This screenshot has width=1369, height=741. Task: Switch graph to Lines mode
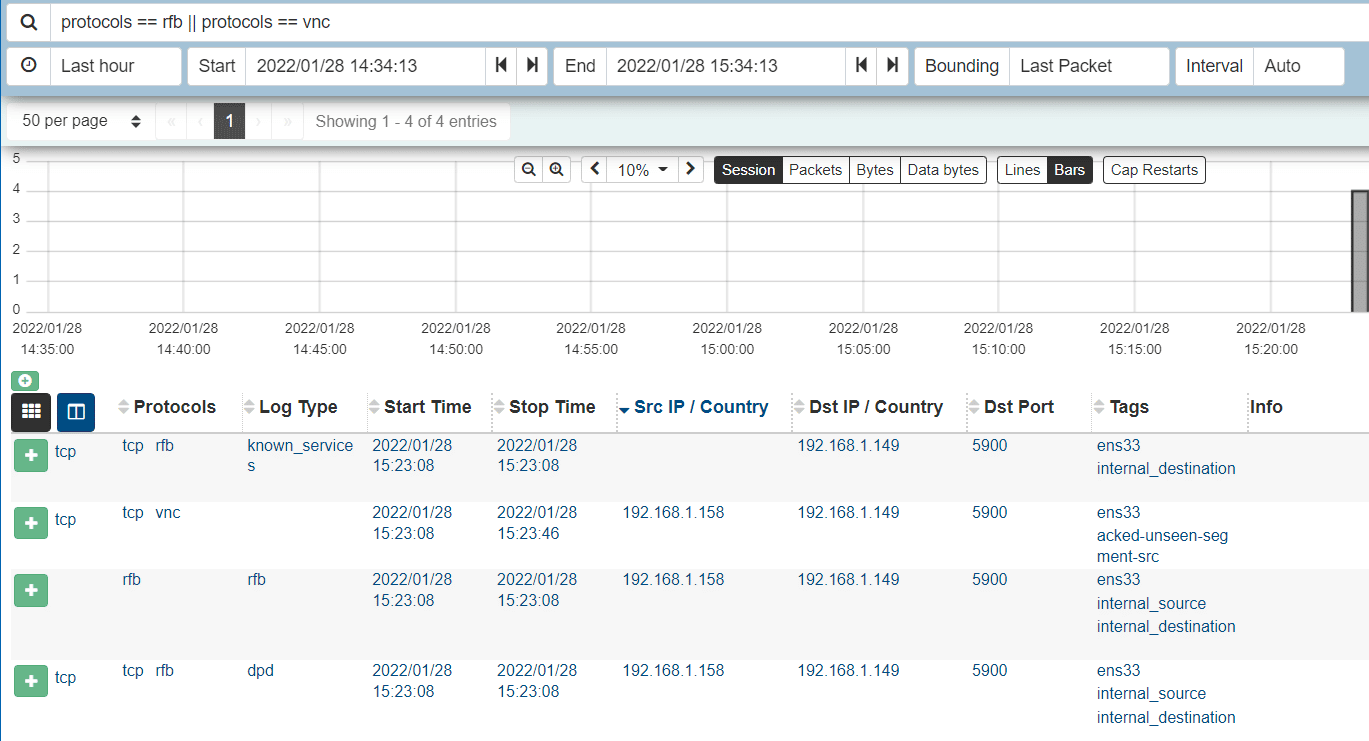[x=1022, y=170]
